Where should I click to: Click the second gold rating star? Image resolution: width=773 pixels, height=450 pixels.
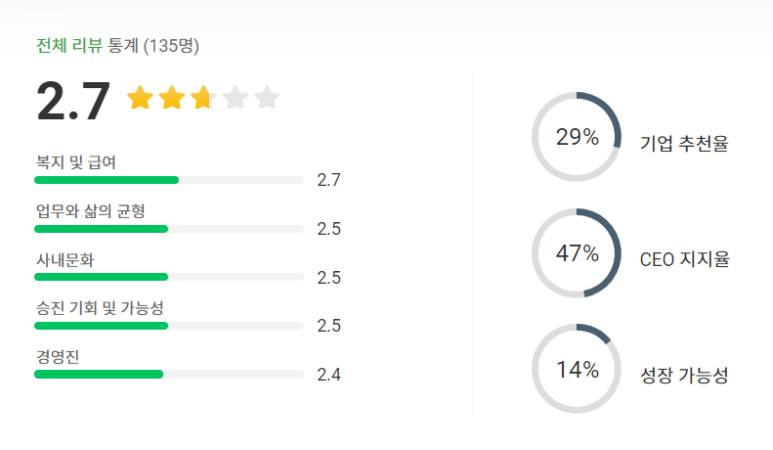pos(172,97)
